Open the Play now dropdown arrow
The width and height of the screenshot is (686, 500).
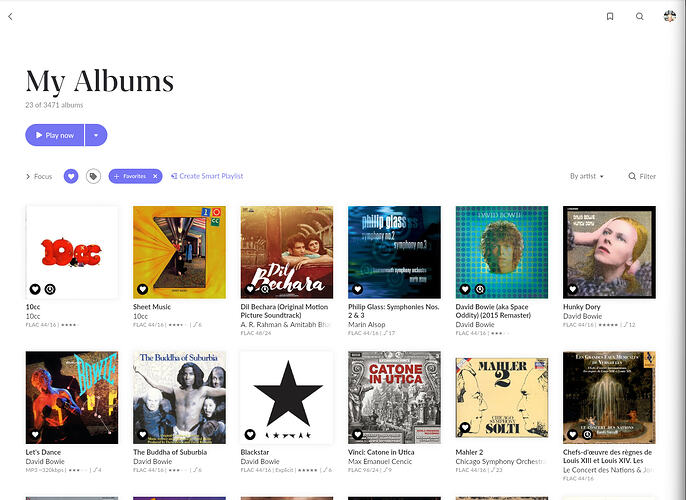96,135
